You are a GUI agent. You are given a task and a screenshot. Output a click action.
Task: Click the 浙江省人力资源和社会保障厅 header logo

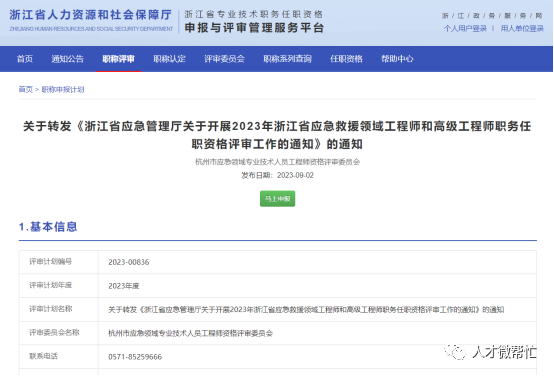click(x=91, y=20)
